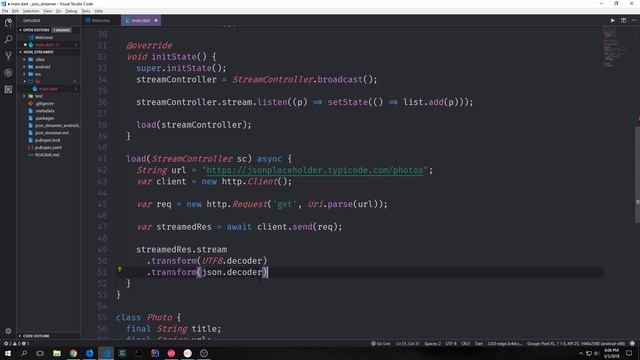
Task: Open the blue browser icon on the taskbar
Action: (x=89, y=353)
